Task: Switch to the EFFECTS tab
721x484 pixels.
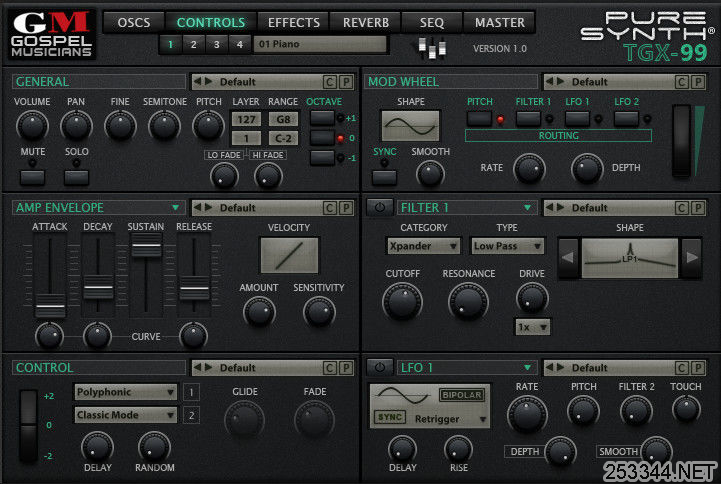Action: click(x=294, y=23)
